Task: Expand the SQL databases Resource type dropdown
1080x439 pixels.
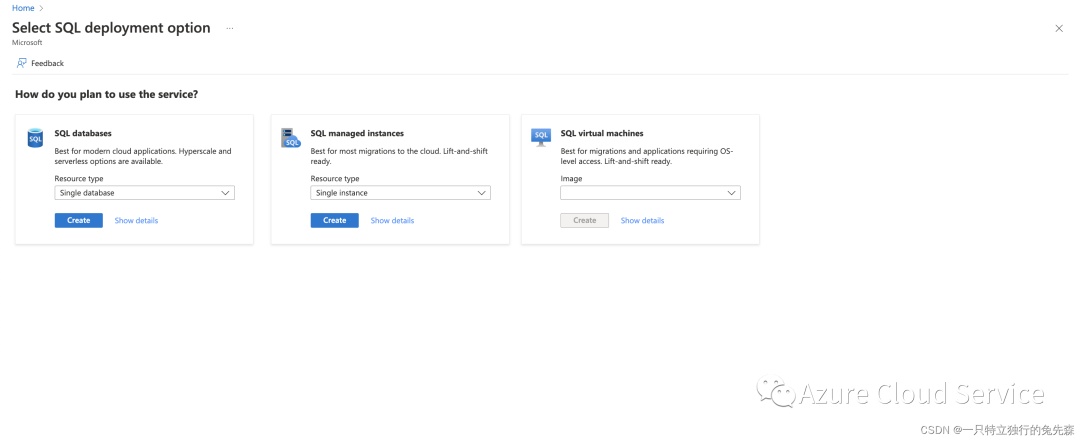Action: coord(144,193)
